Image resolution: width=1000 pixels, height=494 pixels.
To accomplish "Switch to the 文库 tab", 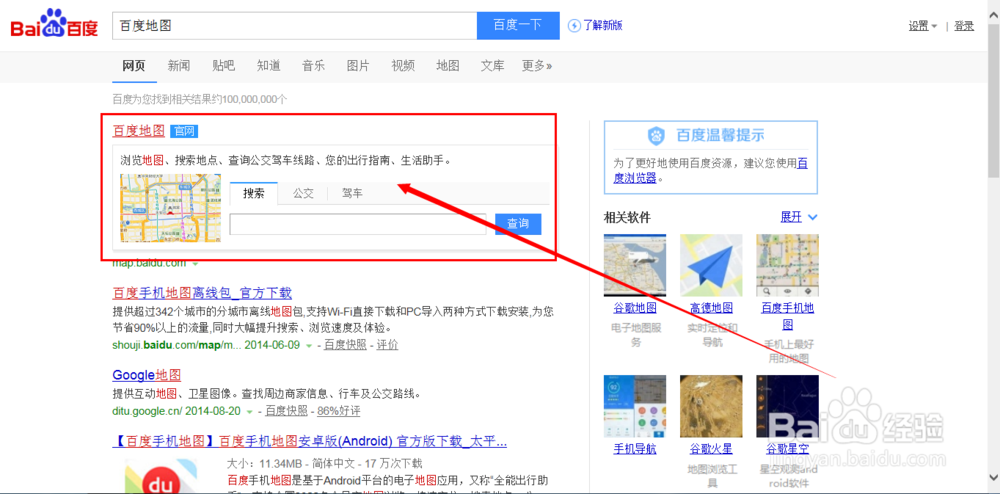I will tap(492, 65).
